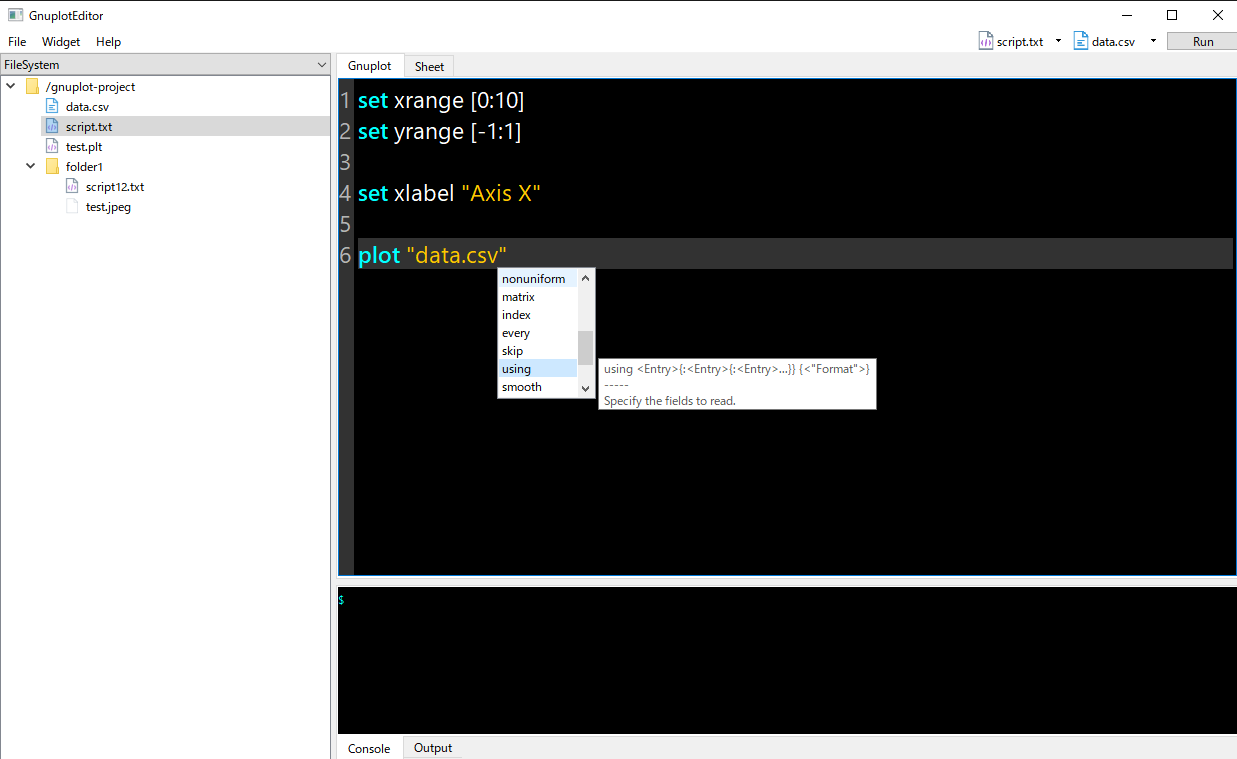Click the script icon beside script12.txt
Image resolution: width=1237 pixels, height=759 pixels.
[x=72, y=186]
